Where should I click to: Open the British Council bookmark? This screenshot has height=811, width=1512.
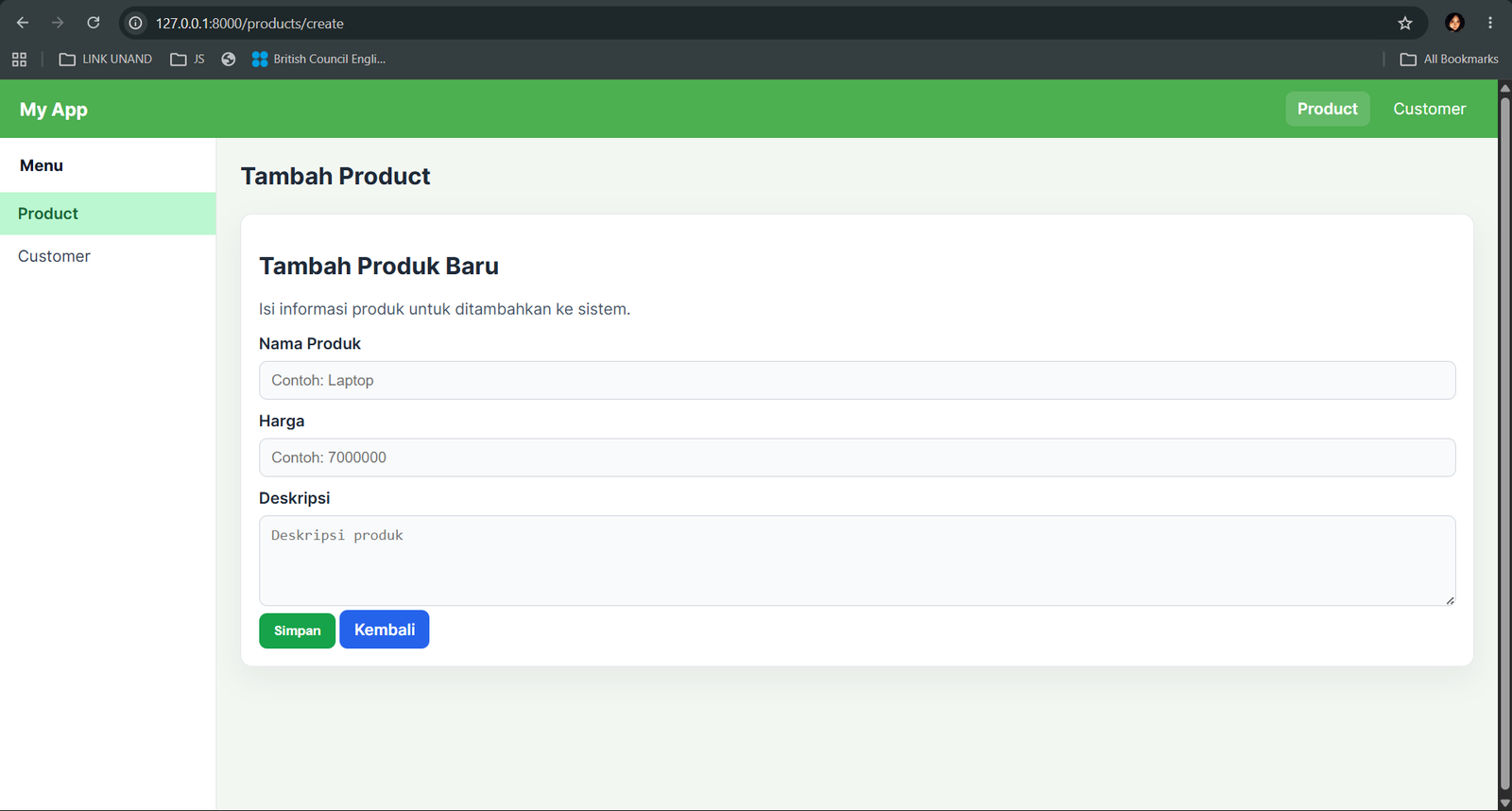tap(319, 60)
